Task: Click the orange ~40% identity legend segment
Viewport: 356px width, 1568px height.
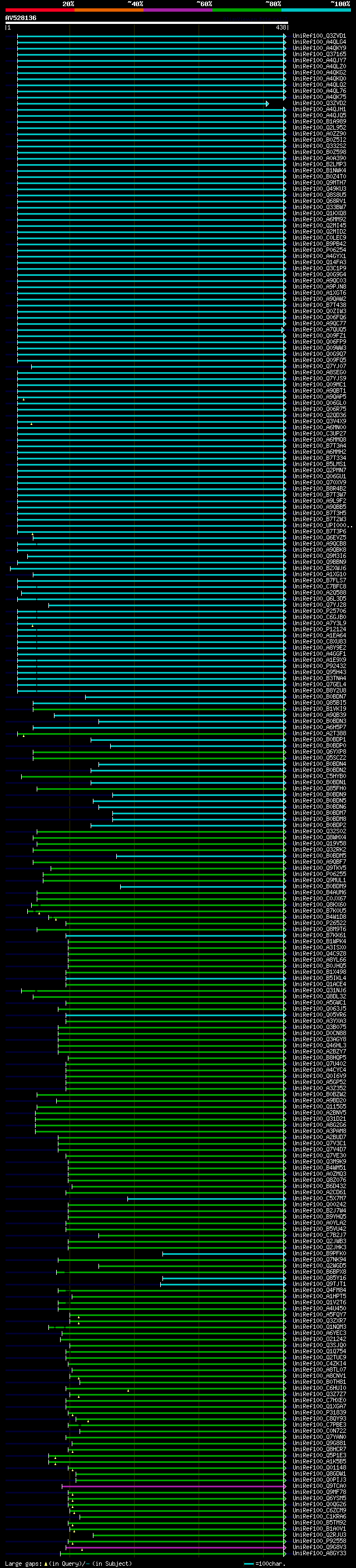Action: point(109,10)
